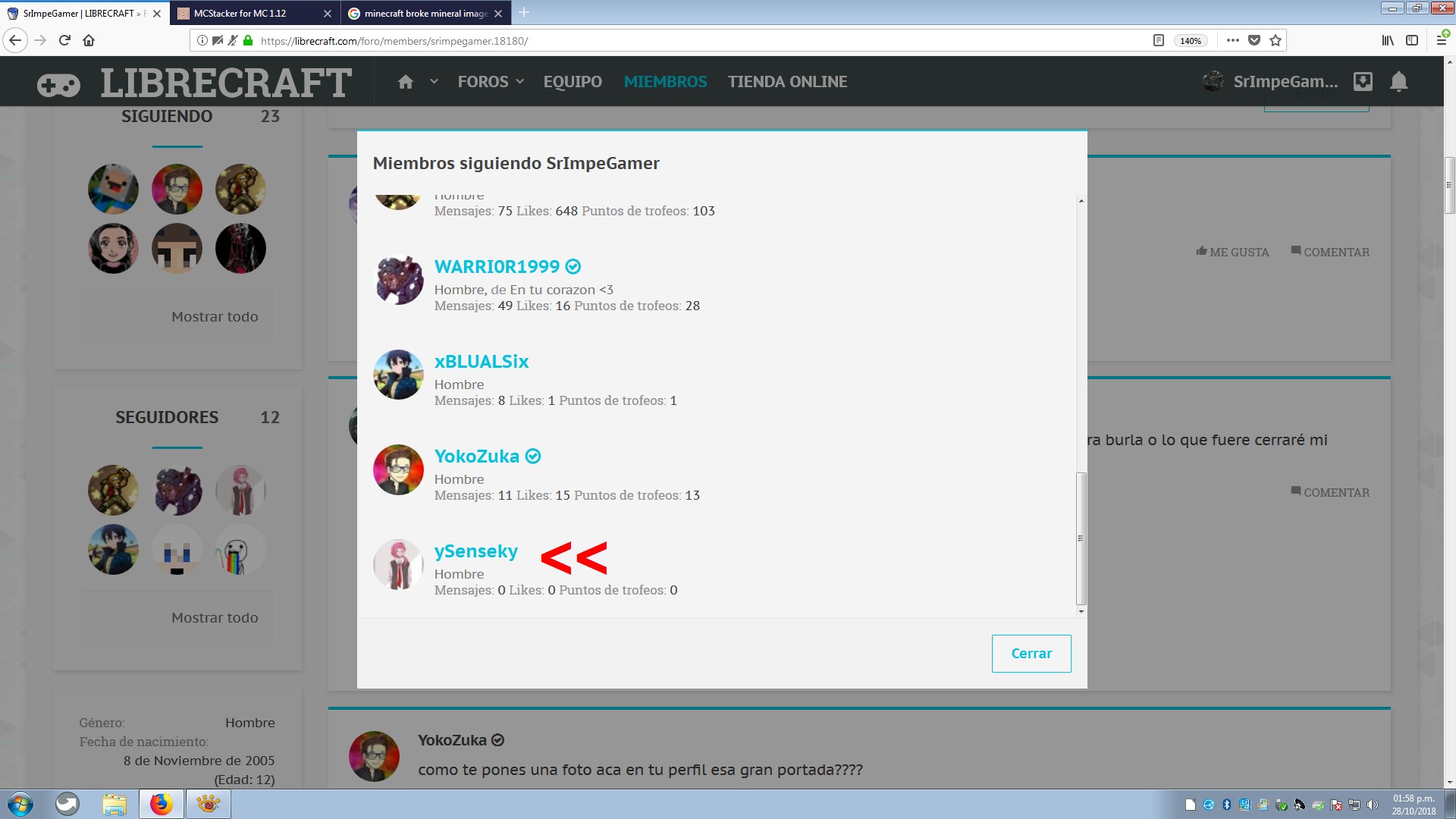Click the green padlock site security icon
This screenshot has width=1456, height=819.
pos(248,40)
